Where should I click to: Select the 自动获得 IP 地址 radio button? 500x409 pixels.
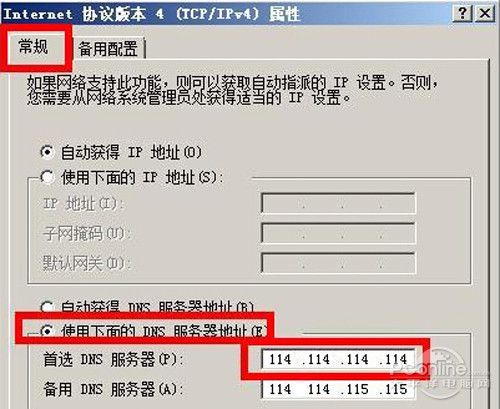[47, 152]
